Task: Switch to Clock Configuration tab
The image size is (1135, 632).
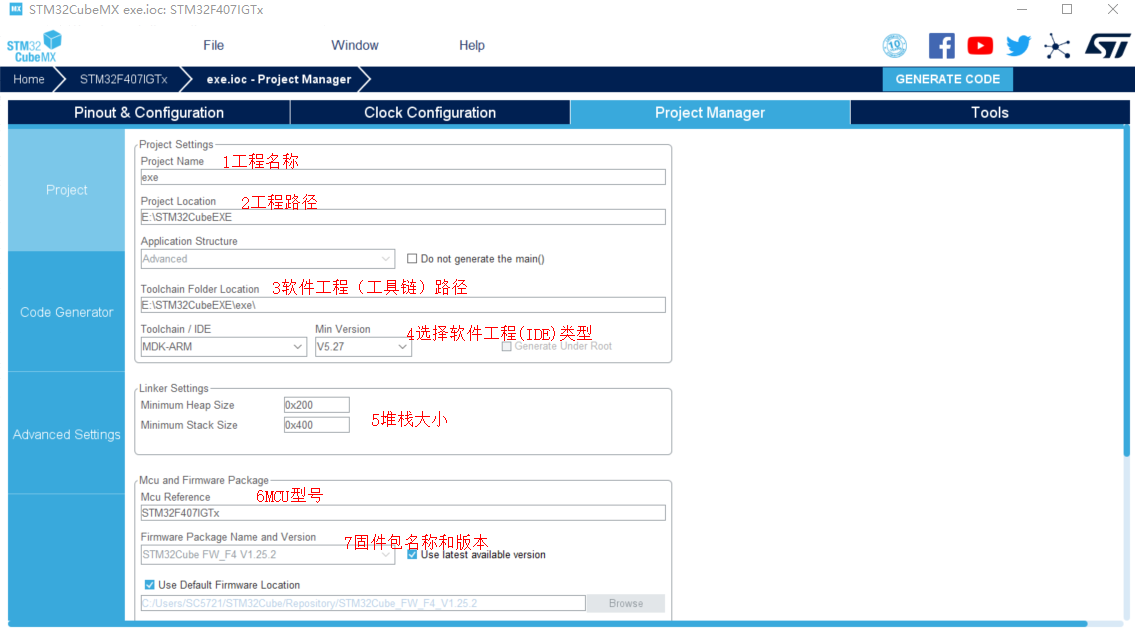Action: [430, 112]
